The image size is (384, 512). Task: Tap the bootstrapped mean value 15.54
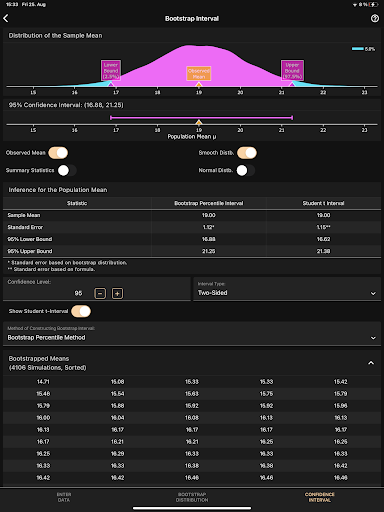tap(117, 394)
